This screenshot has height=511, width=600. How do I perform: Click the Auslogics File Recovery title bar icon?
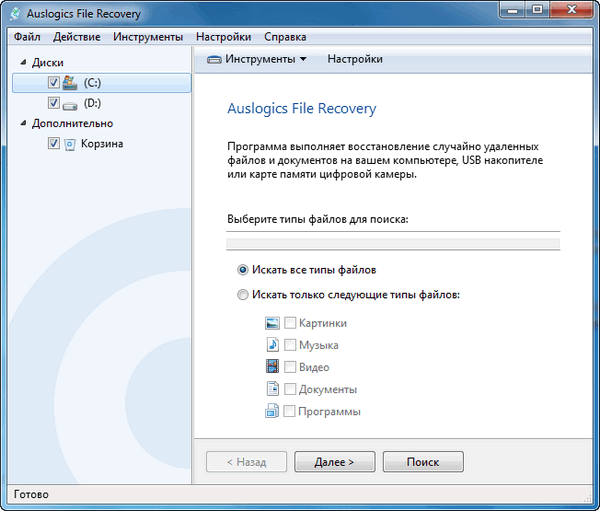tap(15, 14)
